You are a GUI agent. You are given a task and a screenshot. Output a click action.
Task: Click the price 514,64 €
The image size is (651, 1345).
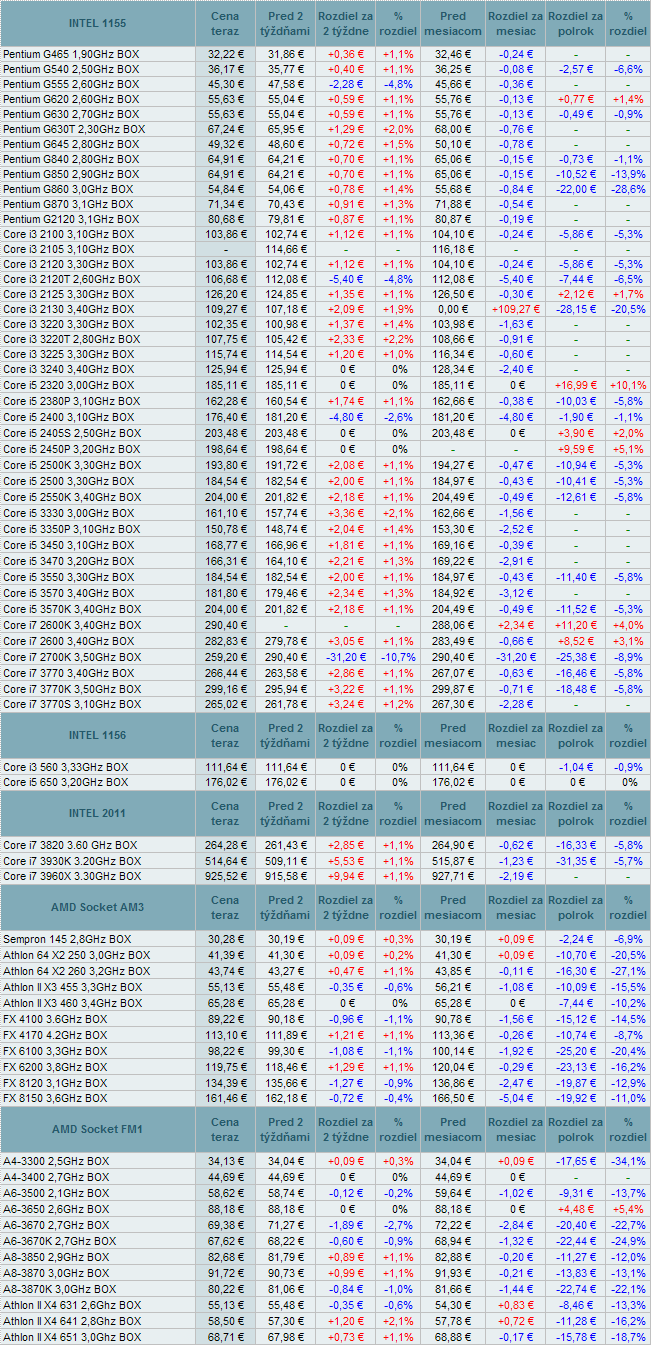coord(226,861)
